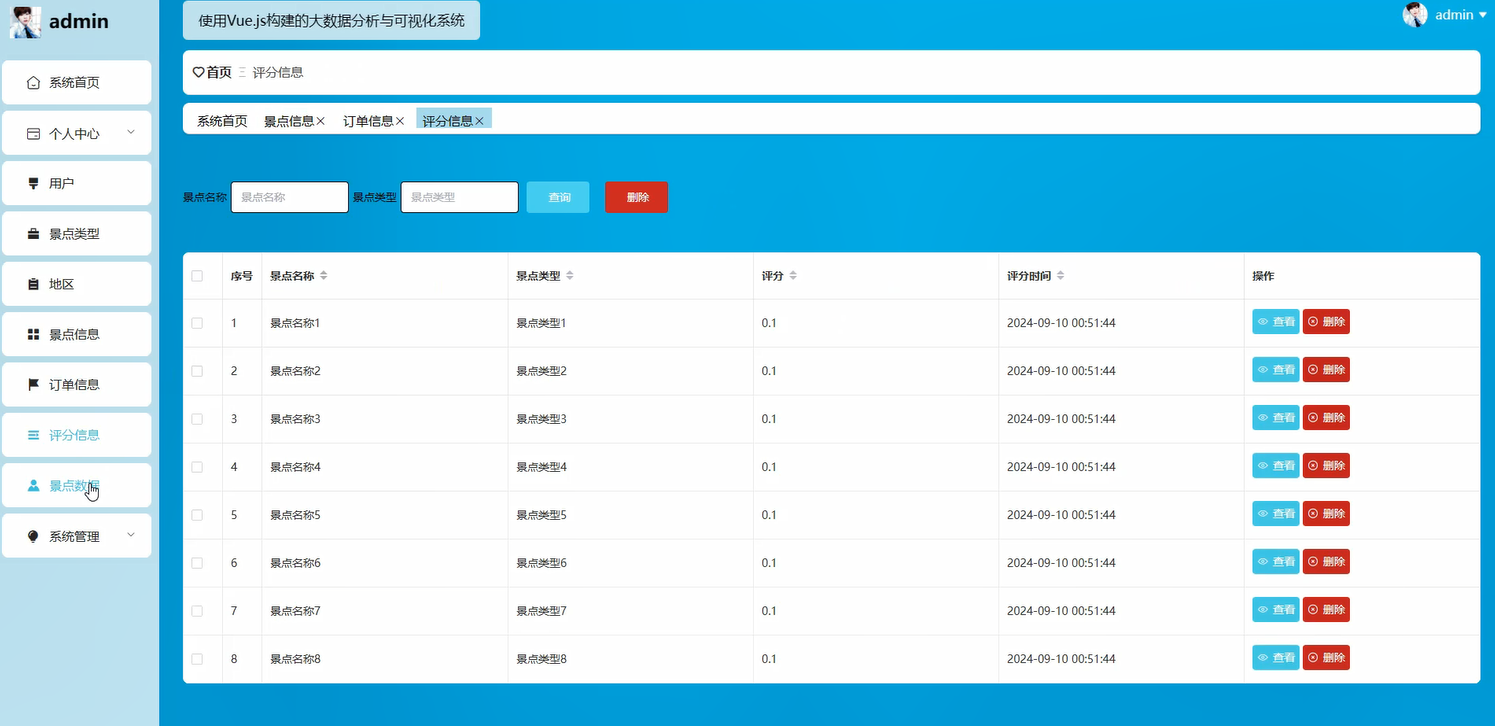Viewport: 1495px width, 726px height.
Task: View details for row 景点名称8 via 查看
Action: click(1276, 658)
